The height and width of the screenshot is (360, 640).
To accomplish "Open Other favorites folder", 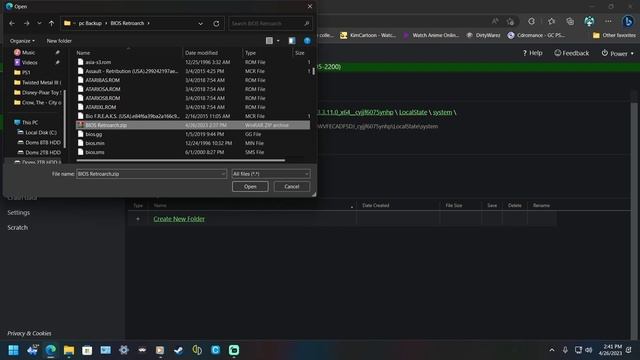I will pyautogui.click(x=614, y=36).
